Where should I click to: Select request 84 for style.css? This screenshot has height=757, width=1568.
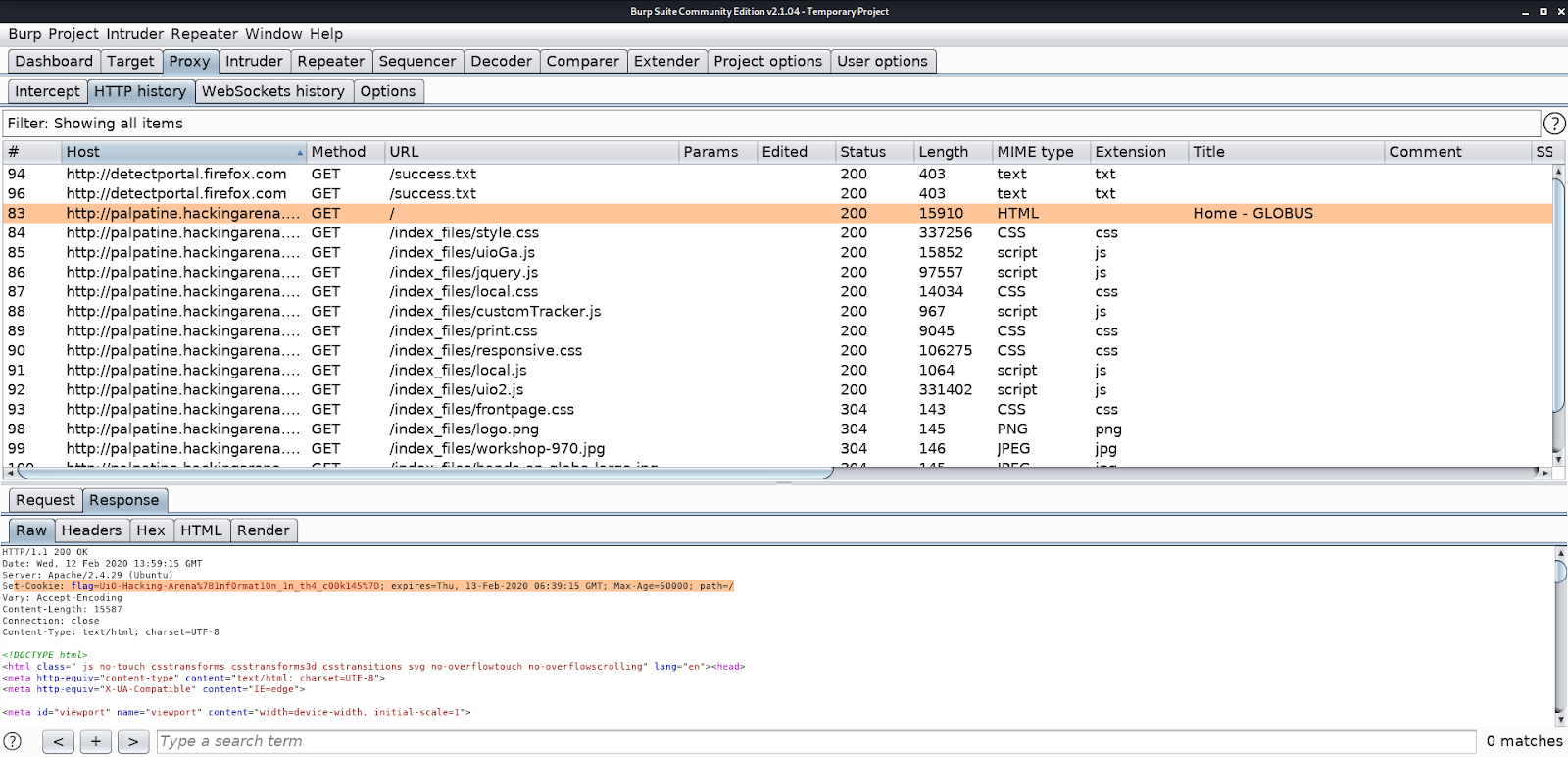click(x=778, y=232)
